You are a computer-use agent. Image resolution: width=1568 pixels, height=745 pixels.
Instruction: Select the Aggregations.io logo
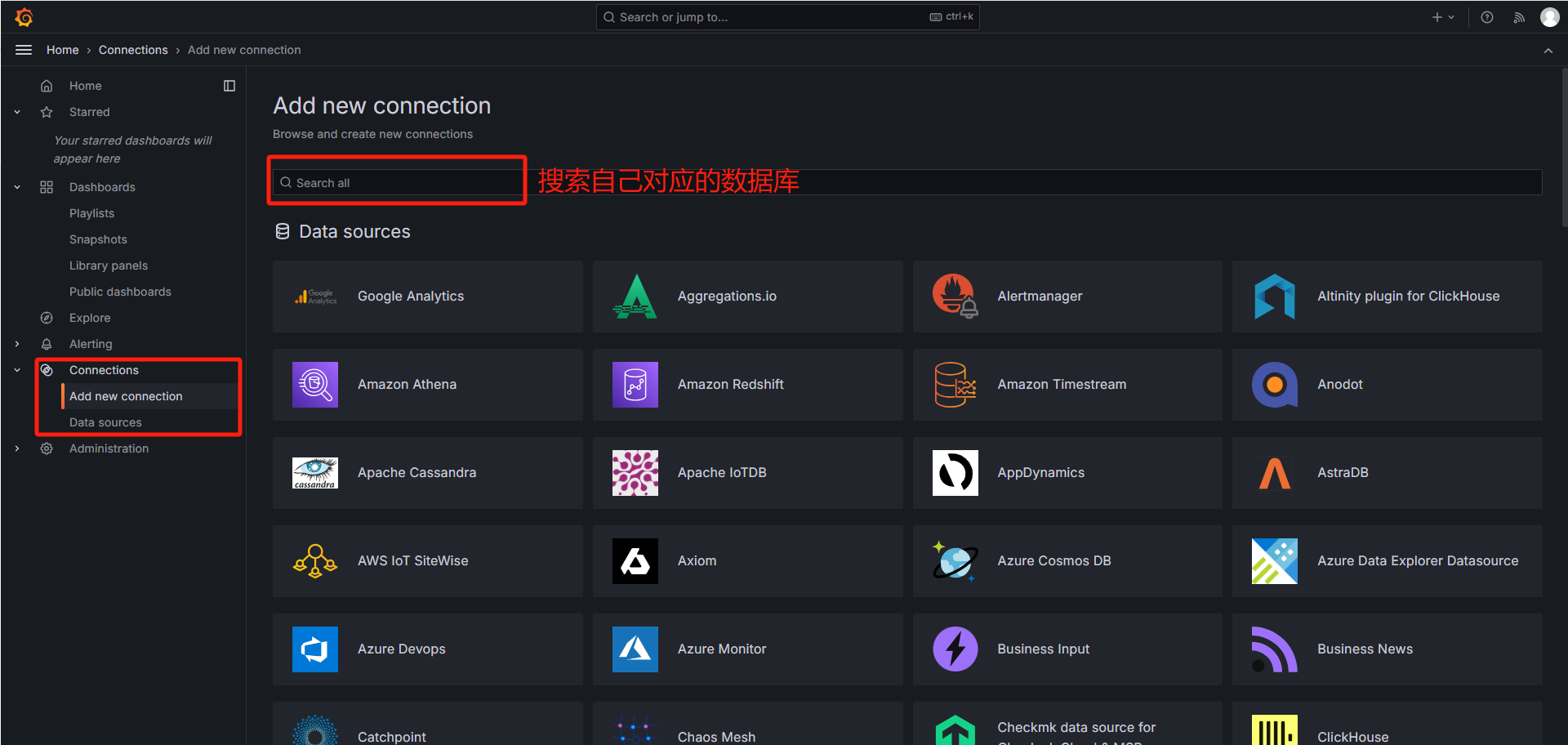point(635,297)
